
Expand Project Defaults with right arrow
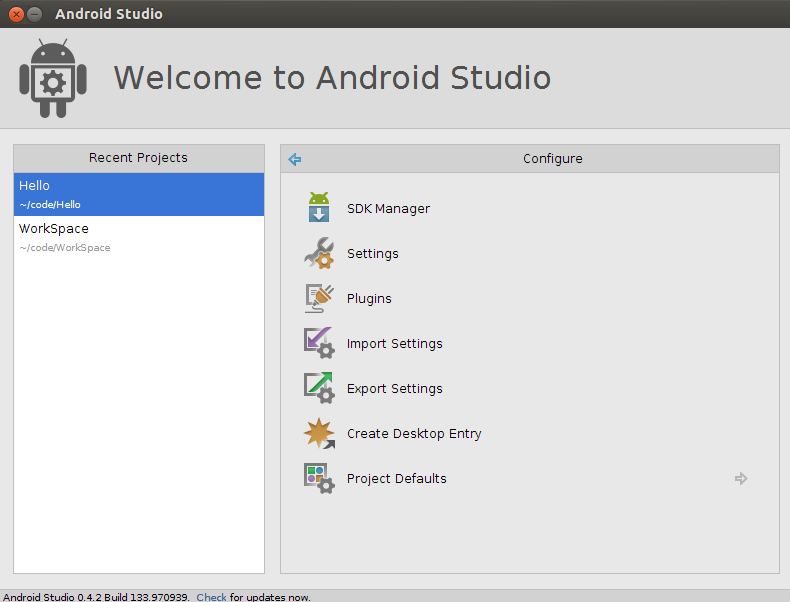pos(741,478)
